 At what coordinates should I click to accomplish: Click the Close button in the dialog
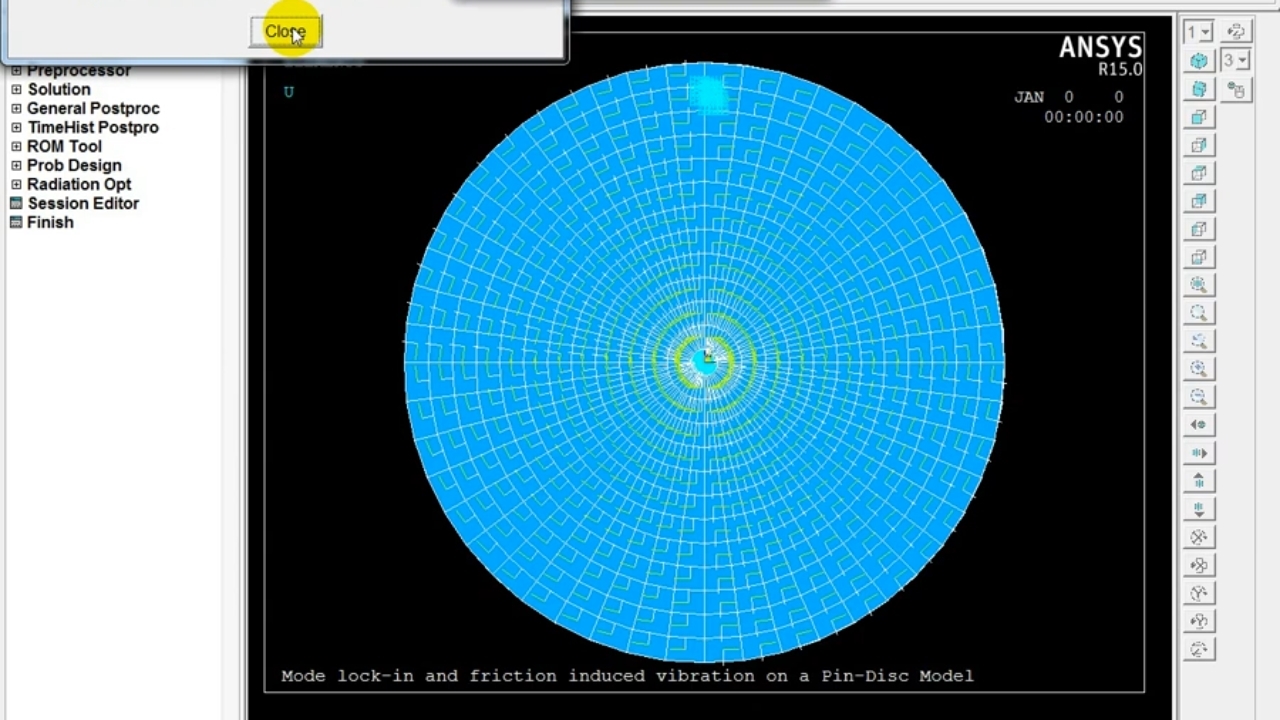(x=285, y=32)
